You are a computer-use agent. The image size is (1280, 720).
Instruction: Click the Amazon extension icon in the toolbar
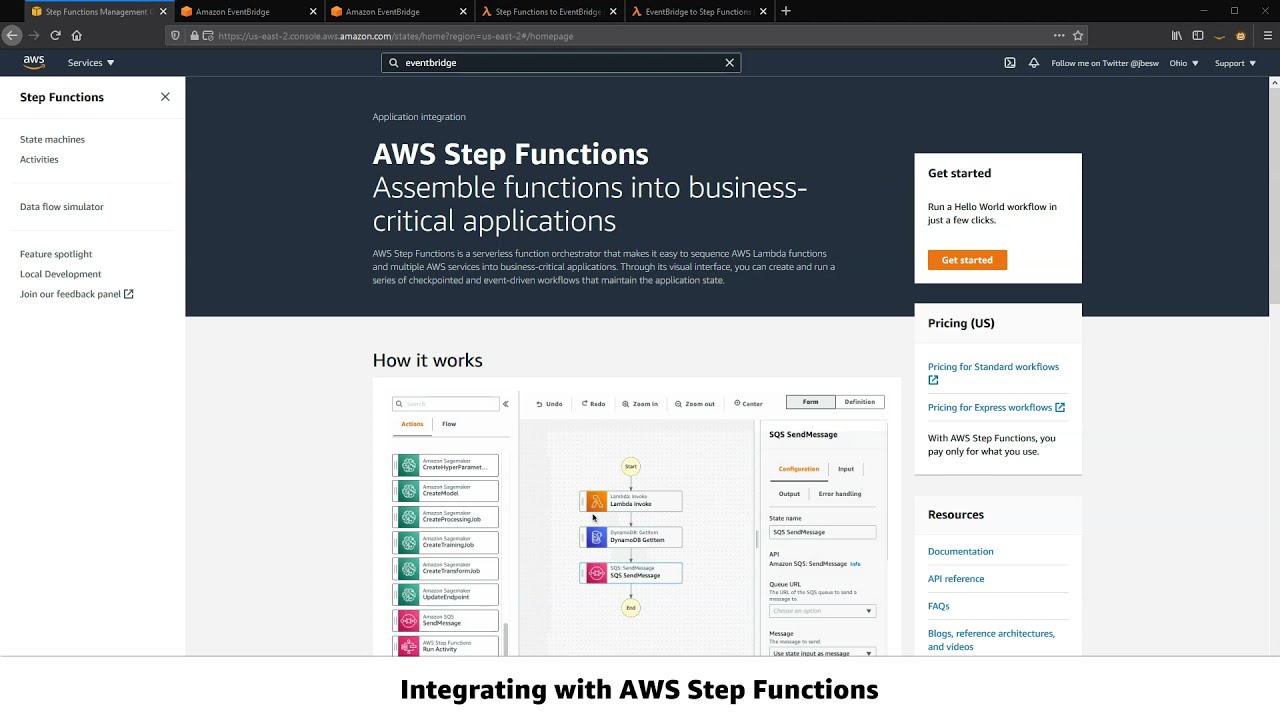pos(1220,36)
